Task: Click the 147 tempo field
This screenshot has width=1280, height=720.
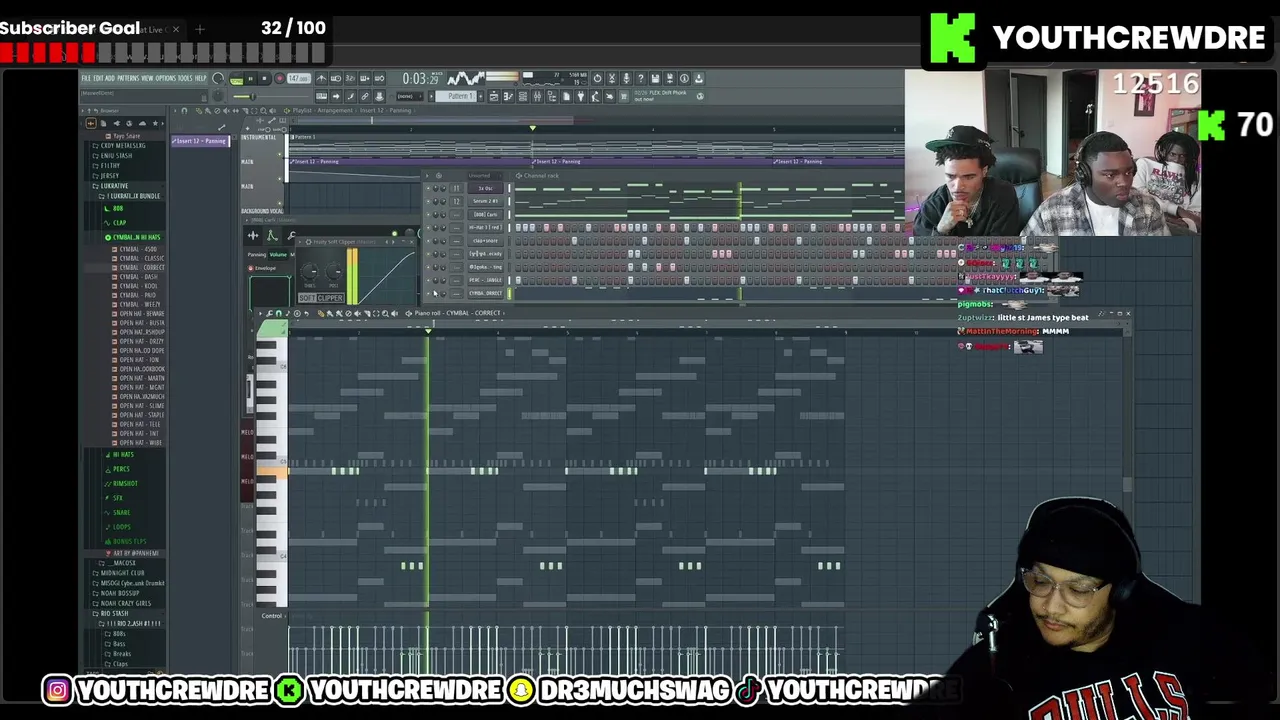Action: point(299,78)
